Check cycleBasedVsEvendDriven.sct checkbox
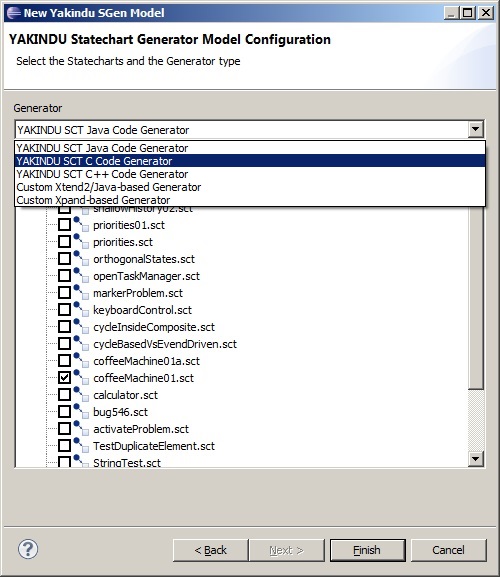Screen dimensions: 500x577 click(64, 344)
